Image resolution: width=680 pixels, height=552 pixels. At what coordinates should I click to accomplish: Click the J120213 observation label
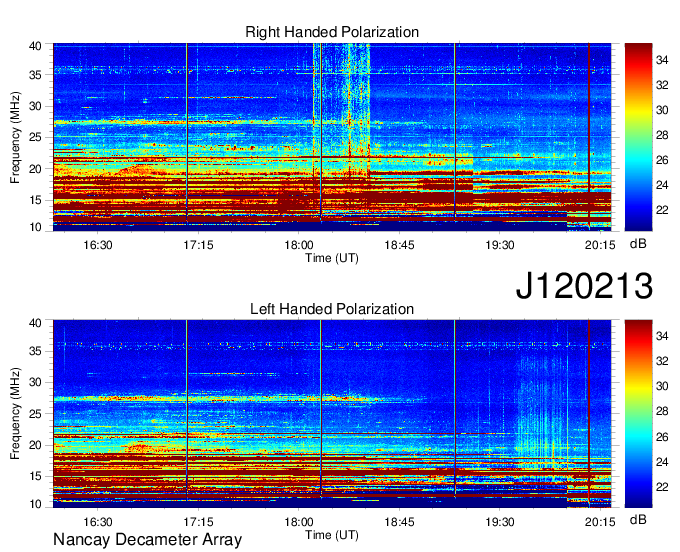(x=584, y=286)
